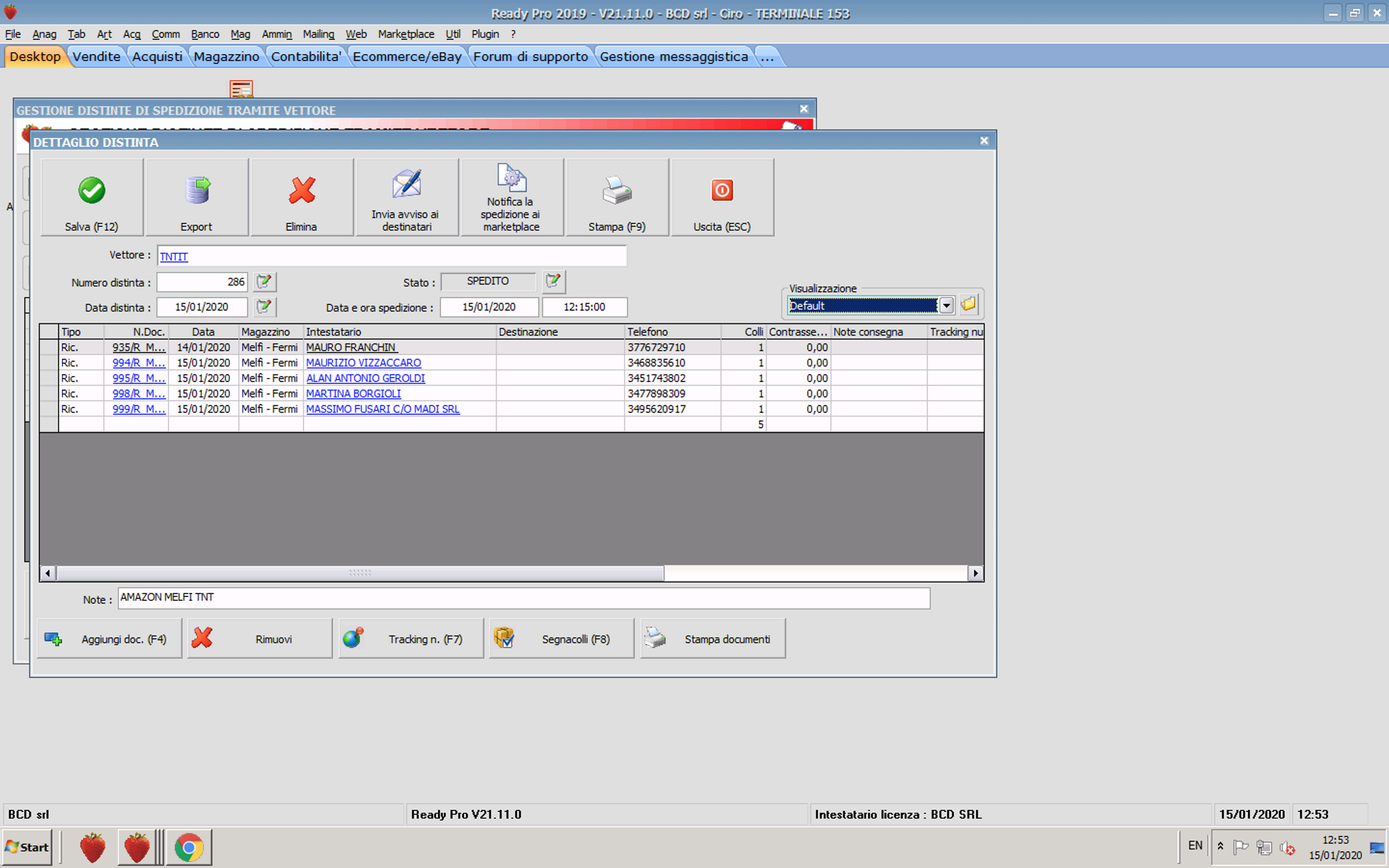This screenshot has width=1389, height=868.
Task: Click the Uscita (ESC) button
Action: point(722,197)
